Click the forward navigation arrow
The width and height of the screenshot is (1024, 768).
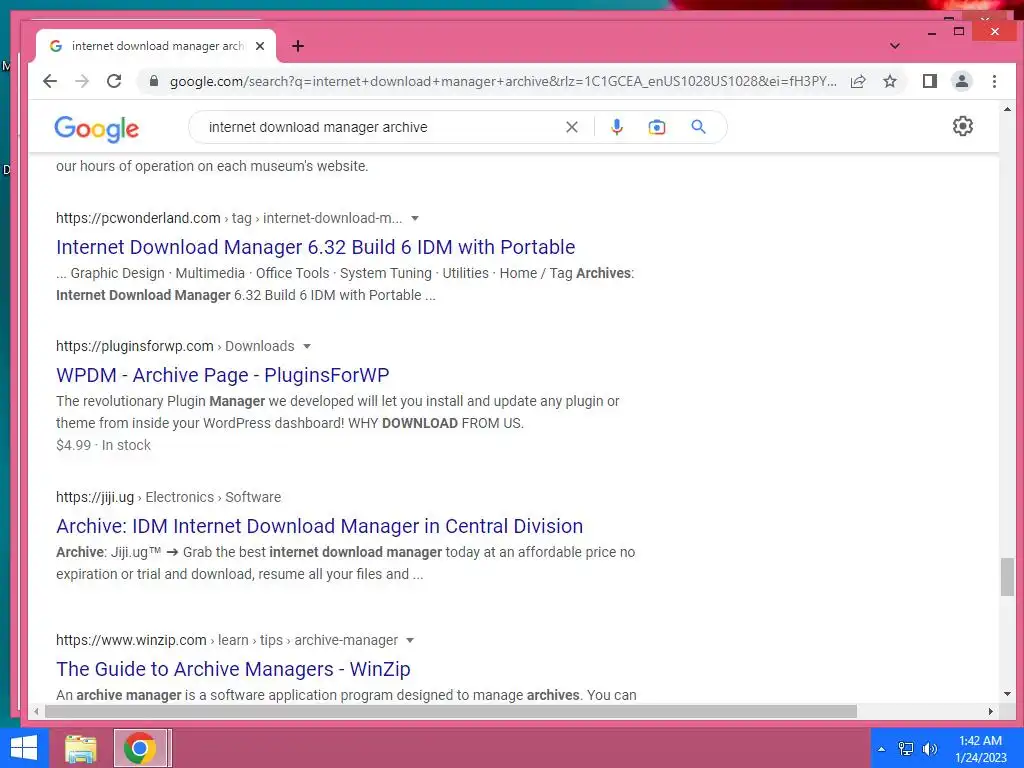82,81
